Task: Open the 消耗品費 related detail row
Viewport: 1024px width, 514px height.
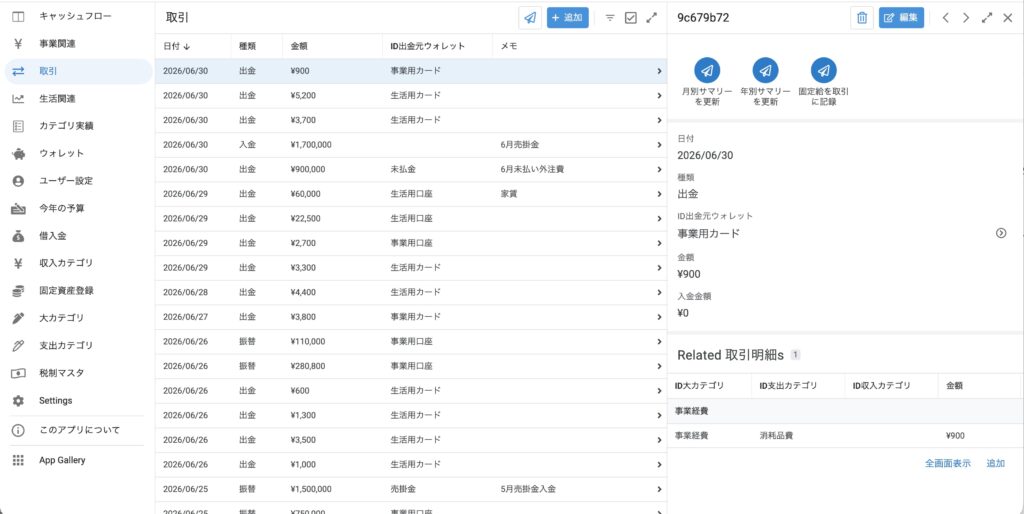Action: 845,436
